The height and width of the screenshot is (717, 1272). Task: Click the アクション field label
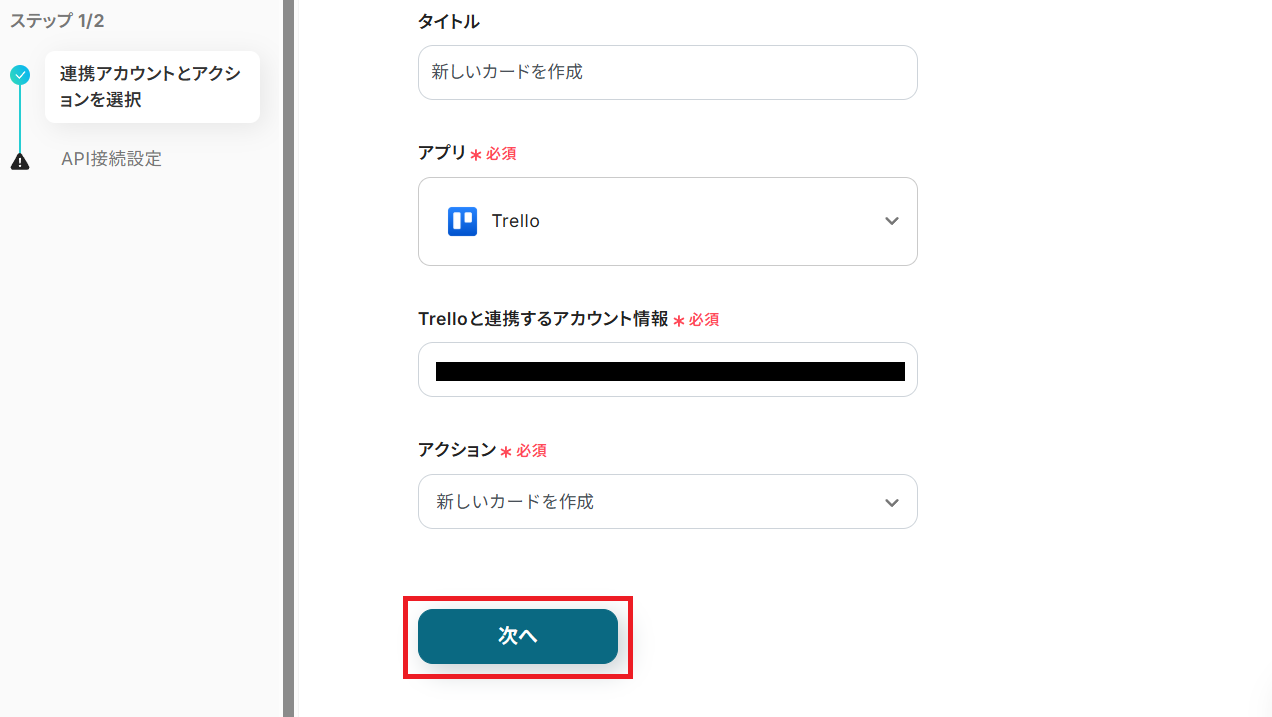click(457, 450)
